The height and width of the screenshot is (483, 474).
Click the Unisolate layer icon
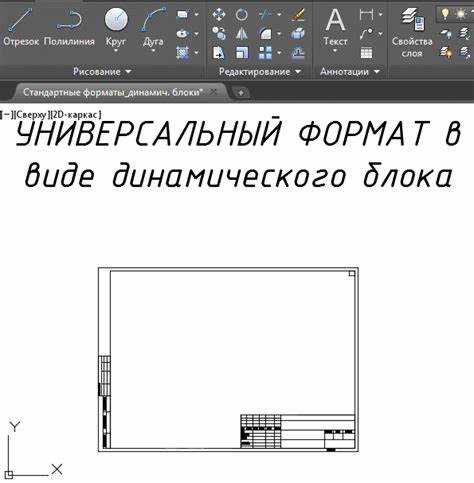465,52
